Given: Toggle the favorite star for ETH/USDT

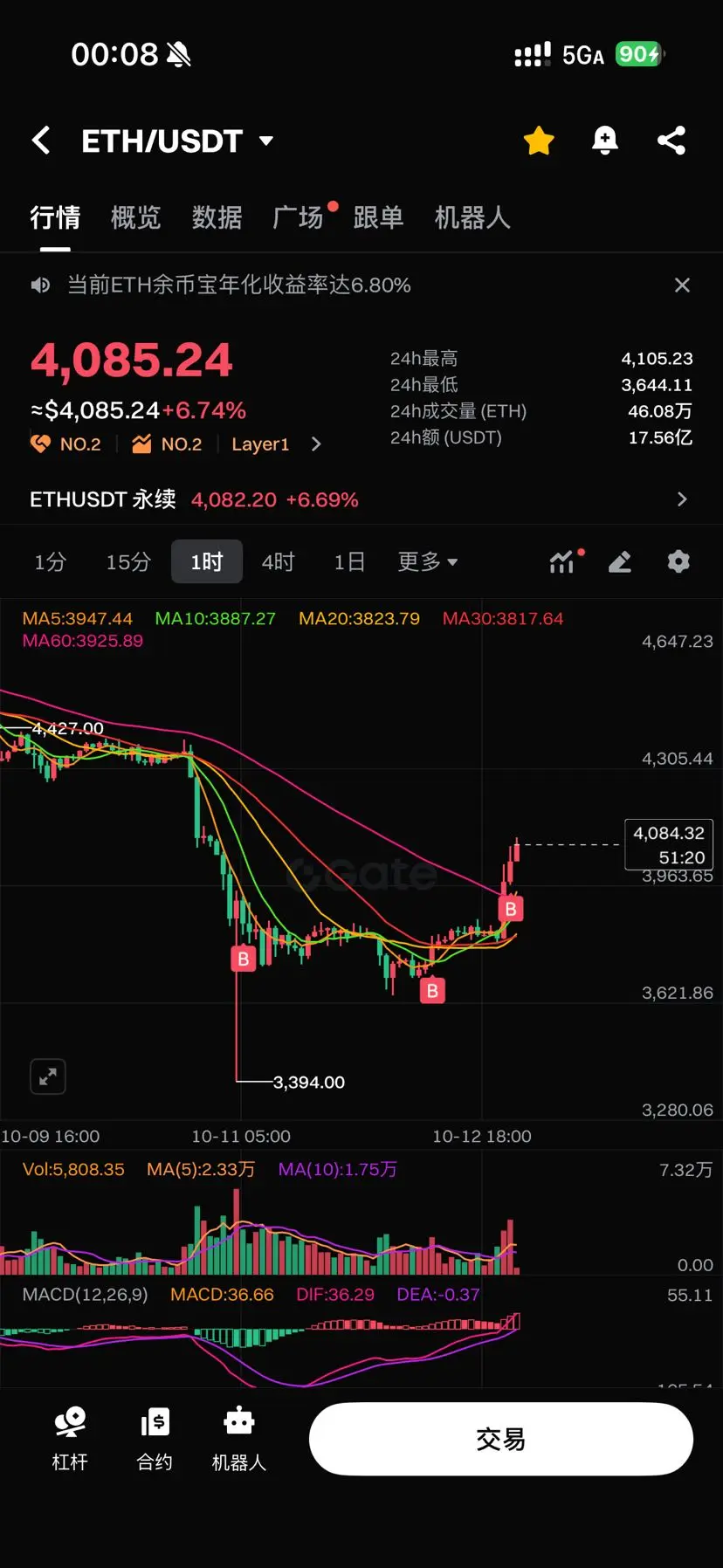Looking at the screenshot, I should (539, 141).
